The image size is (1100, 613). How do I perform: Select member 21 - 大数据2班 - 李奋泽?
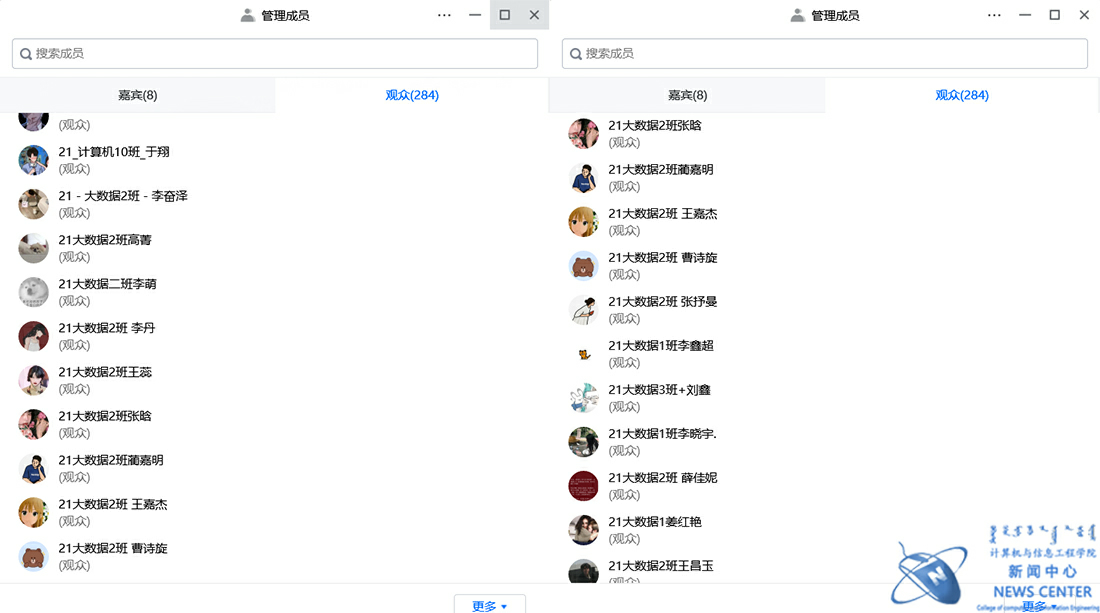click(123, 196)
